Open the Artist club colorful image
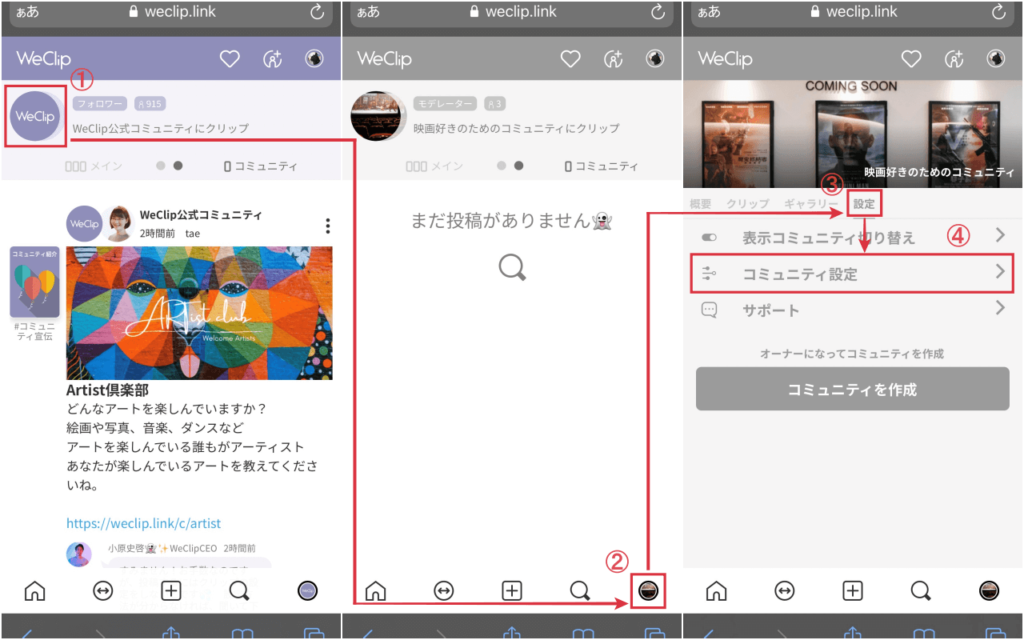Screen dimensions: 1024x640 coord(199,313)
